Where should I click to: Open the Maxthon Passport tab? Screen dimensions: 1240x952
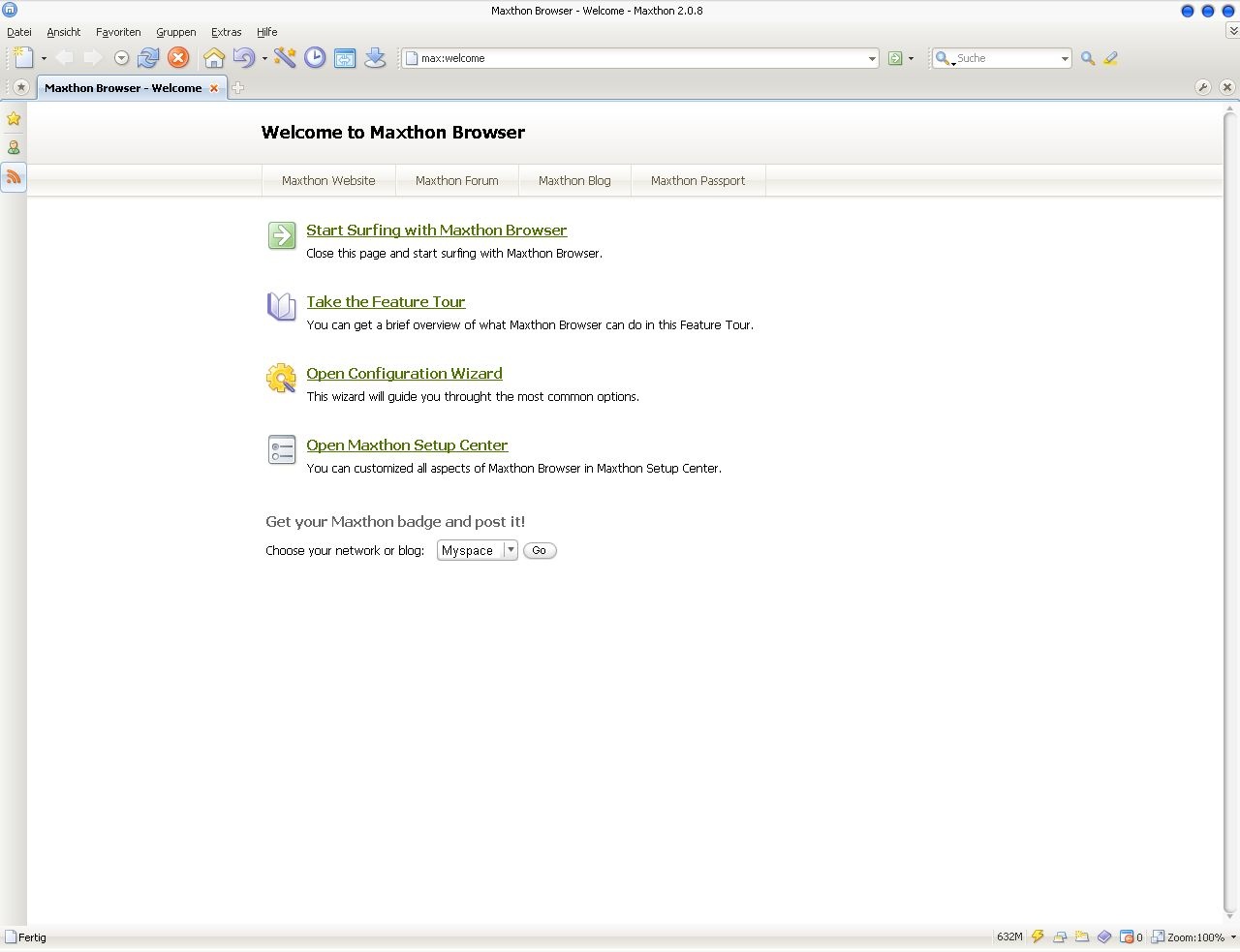pos(698,181)
